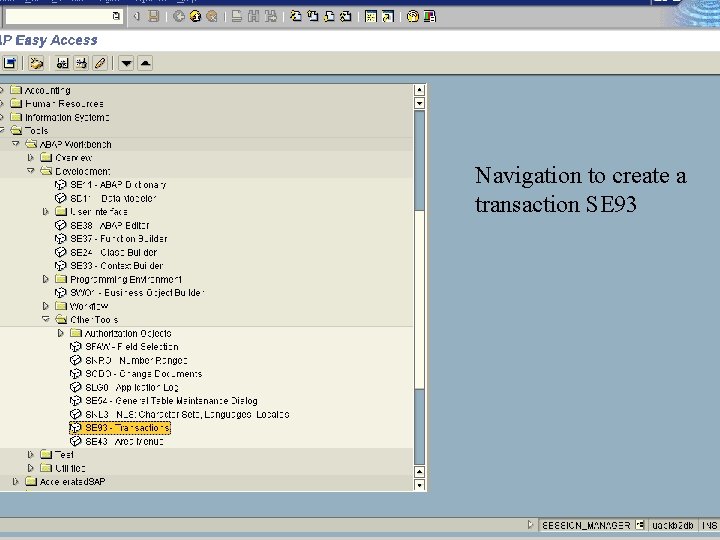Image resolution: width=720 pixels, height=540 pixels.
Task: Open the command field history dropdown
Action: coord(116,17)
